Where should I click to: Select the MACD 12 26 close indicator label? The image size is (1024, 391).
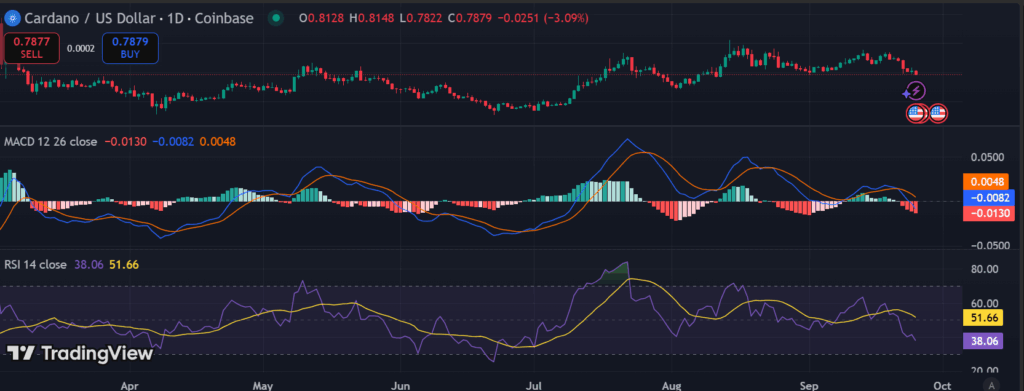click(x=51, y=142)
